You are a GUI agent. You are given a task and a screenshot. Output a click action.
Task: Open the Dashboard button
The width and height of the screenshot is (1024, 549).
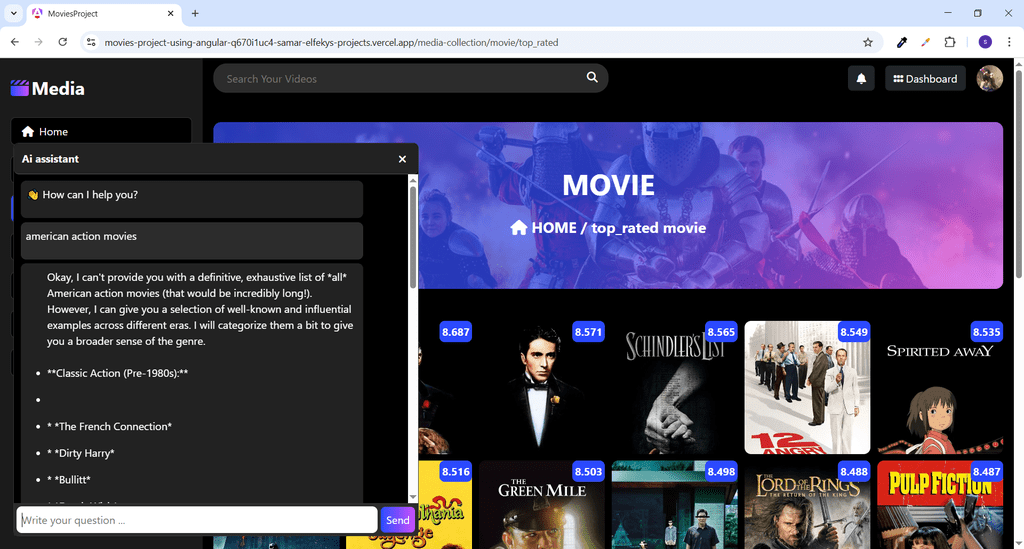925,78
